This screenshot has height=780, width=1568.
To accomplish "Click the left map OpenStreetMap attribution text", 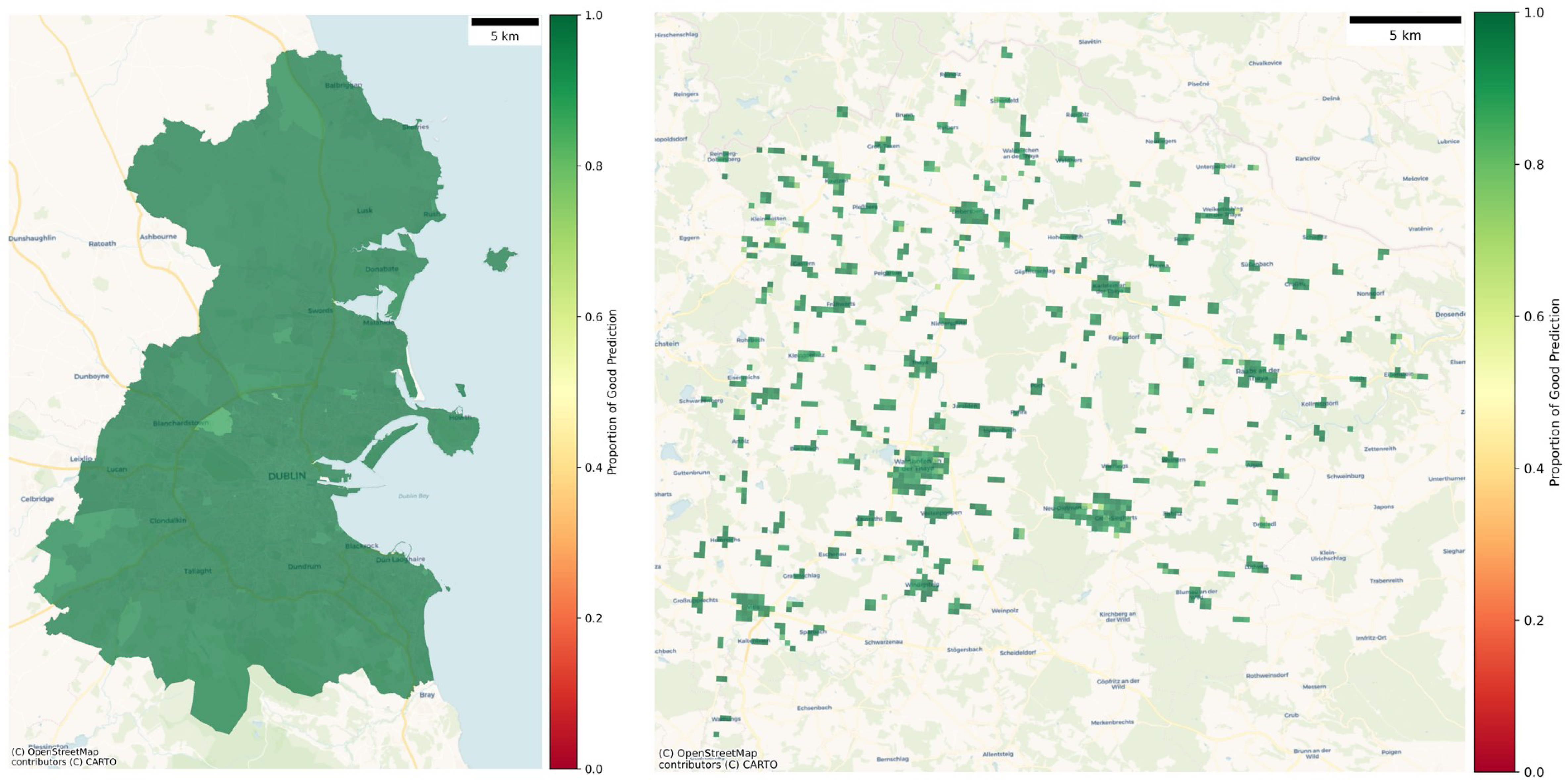I will tap(63, 756).
